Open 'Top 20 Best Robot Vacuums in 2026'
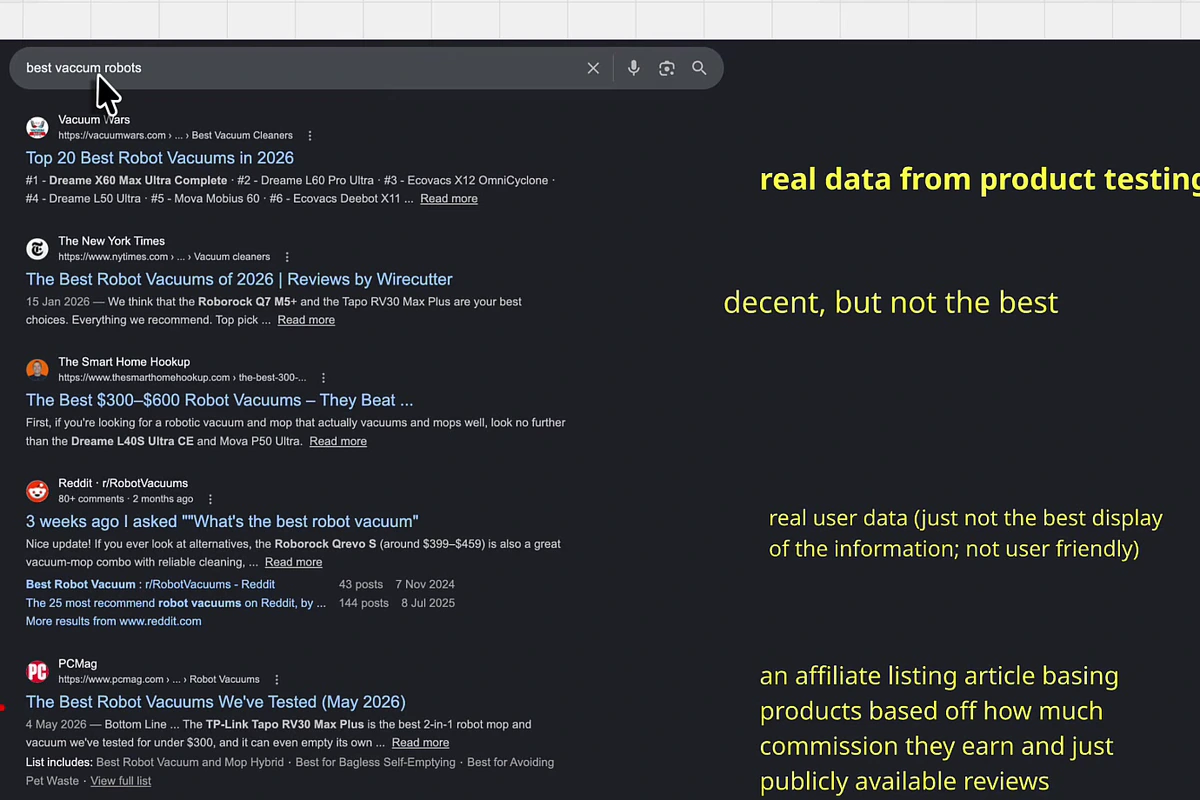The width and height of the screenshot is (1200, 800). click(x=160, y=158)
